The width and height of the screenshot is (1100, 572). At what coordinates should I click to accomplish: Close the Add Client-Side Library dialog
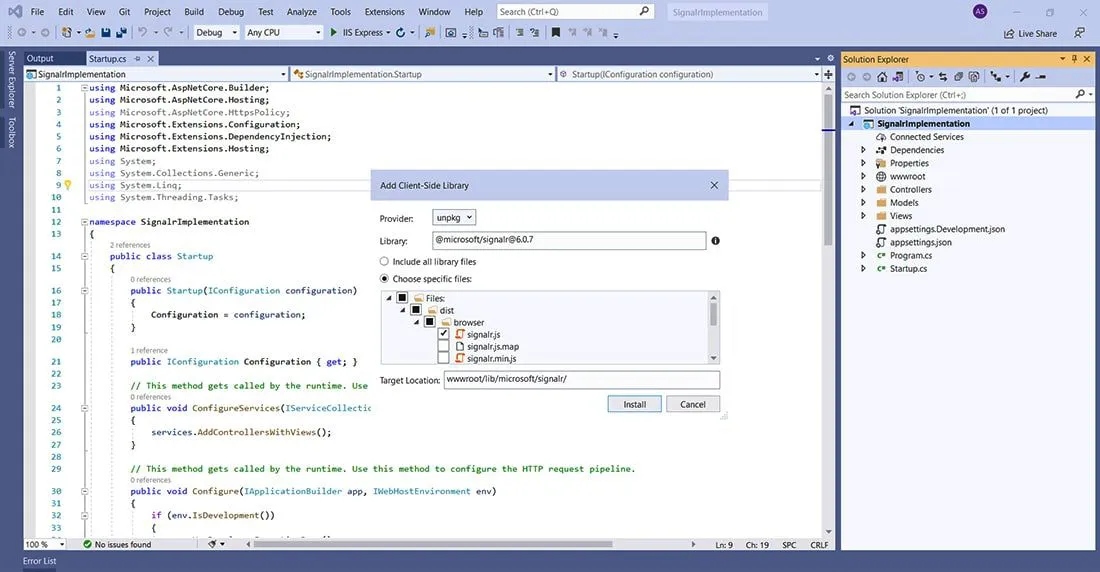pyautogui.click(x=714, y=185)
